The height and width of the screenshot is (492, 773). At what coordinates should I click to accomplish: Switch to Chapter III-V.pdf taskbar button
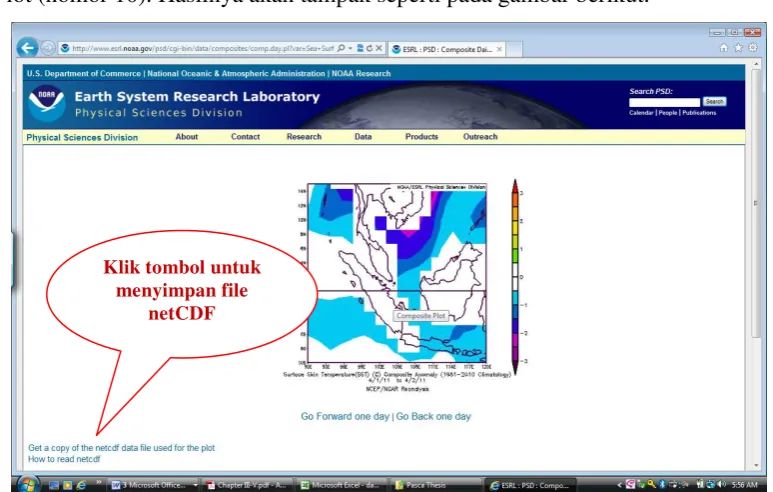[x=246, y=486]
